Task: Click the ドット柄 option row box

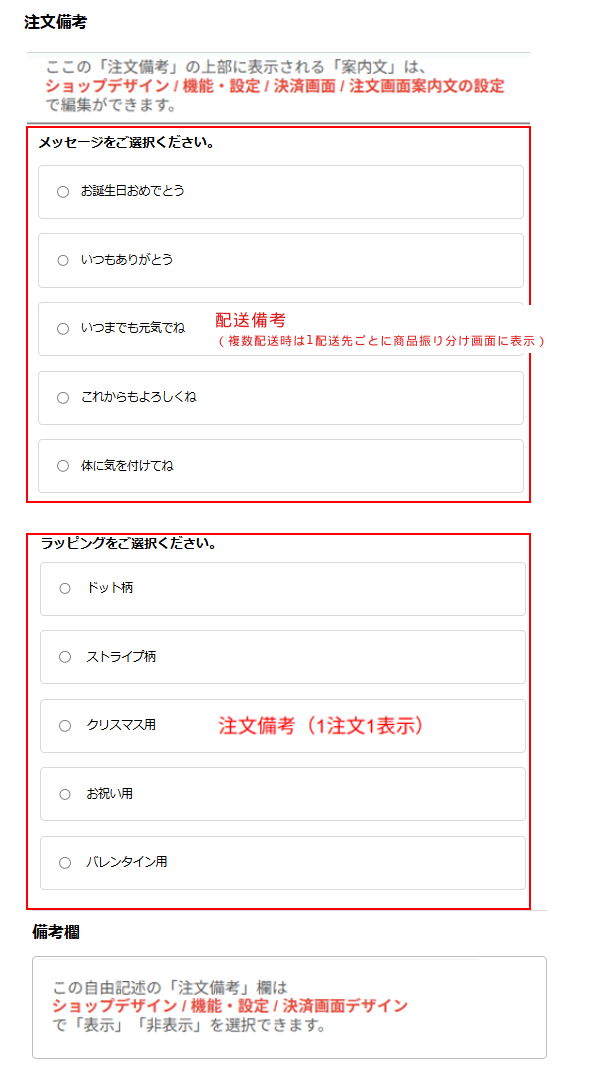Action: pyautogui.click(x=283, y=588)
